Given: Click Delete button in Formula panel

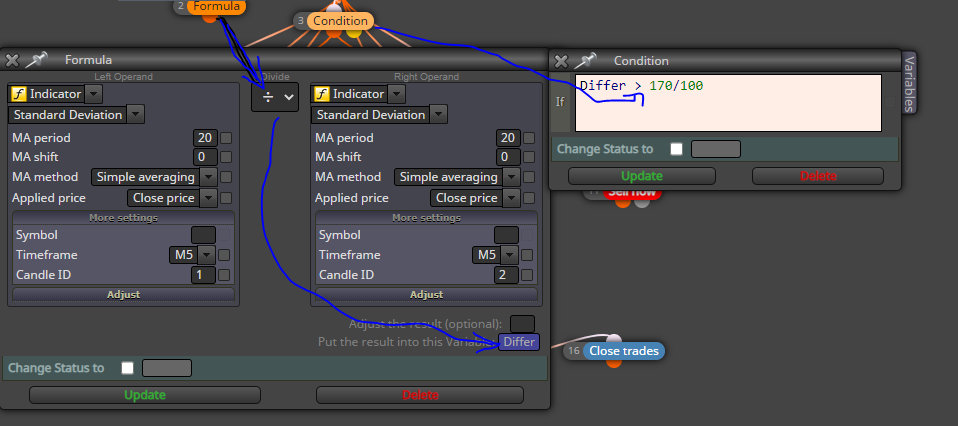Looking at the screenshot, I should pos(420,395).
